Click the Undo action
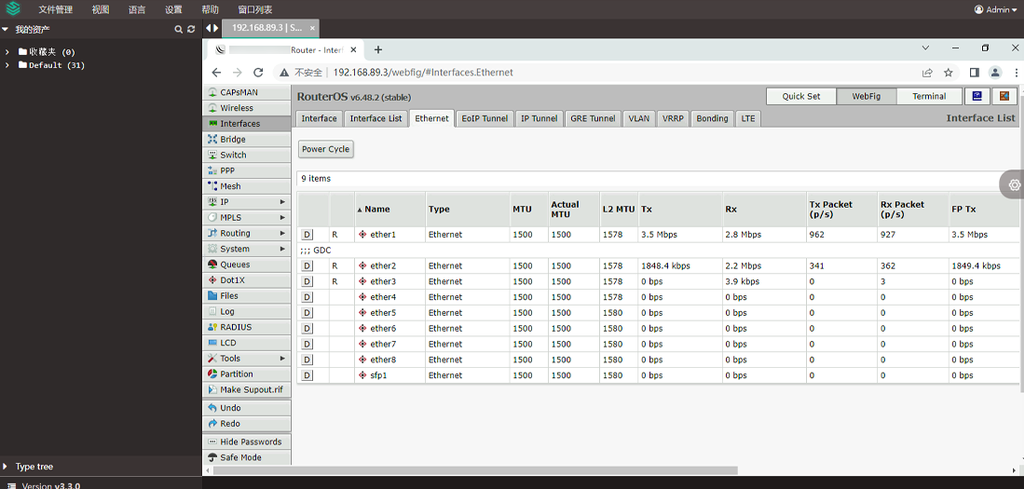Image resolution: width=1024 pixels, height=489 pixels. [246, 408]
